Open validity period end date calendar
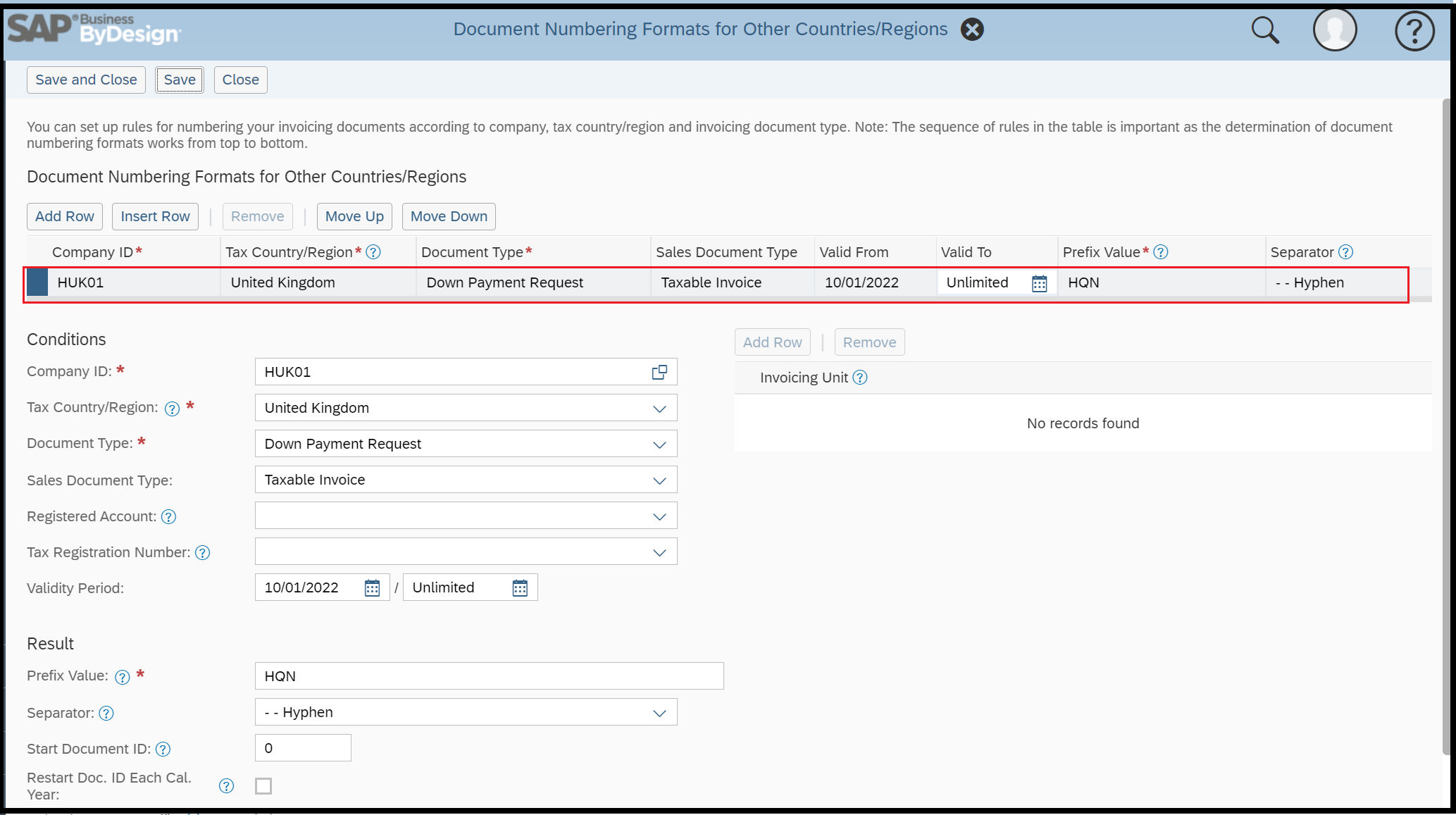The width and height of the screenshot is (1456, 815). (520, 587)
